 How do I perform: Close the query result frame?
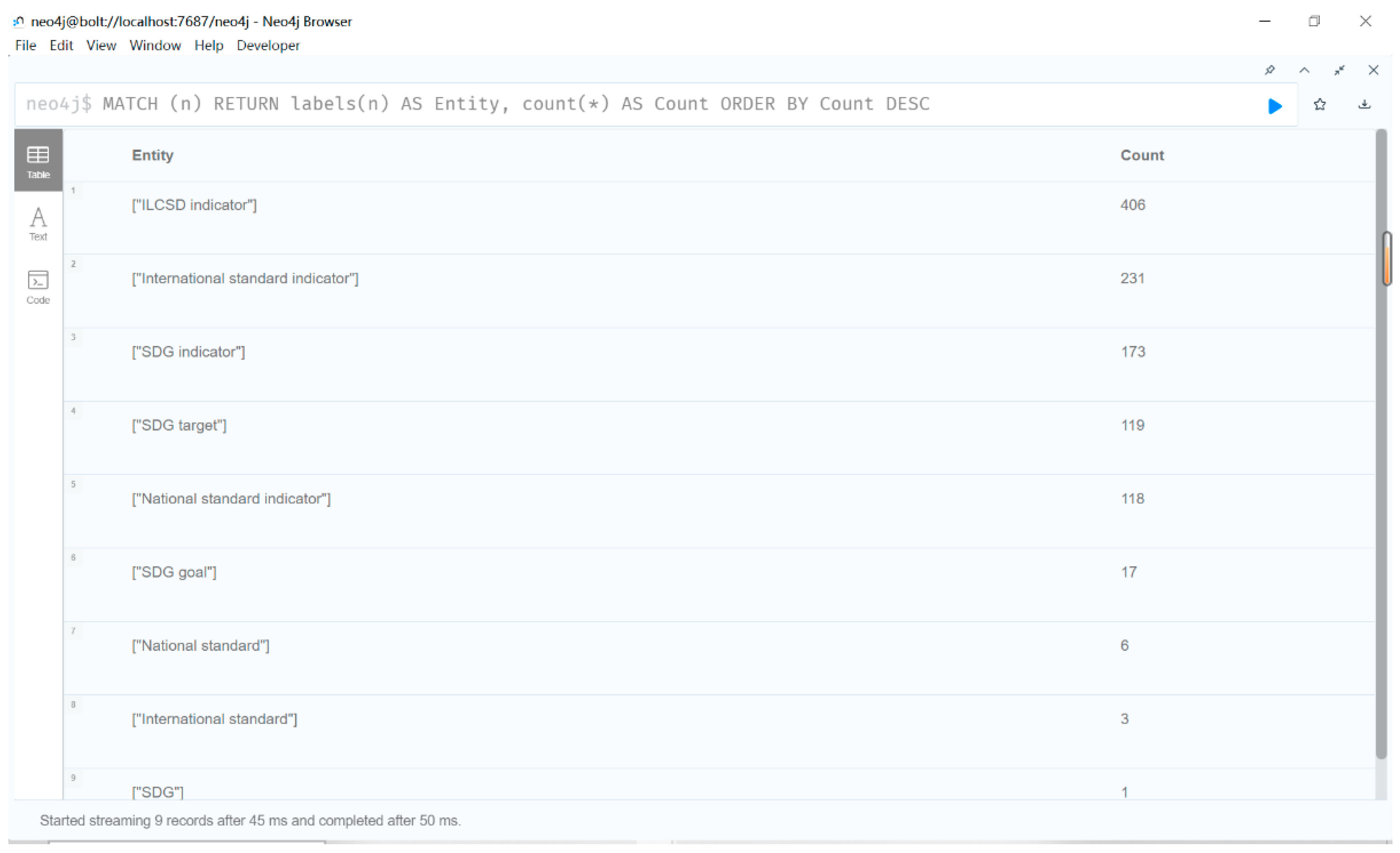click(x=1373, y=70)
